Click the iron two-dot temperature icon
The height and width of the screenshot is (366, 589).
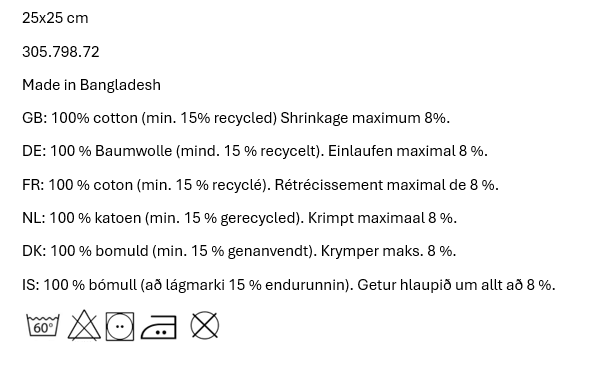click(x=159, y=327)
